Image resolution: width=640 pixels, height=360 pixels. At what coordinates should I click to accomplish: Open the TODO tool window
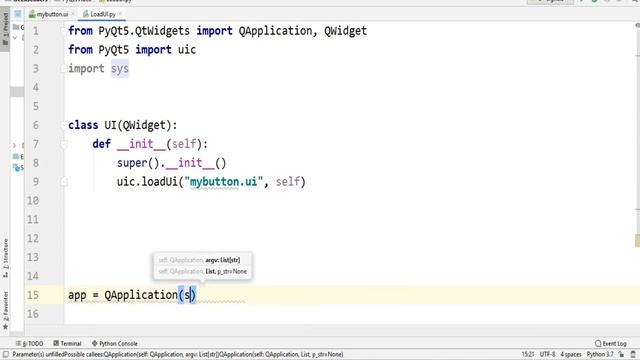pos(29,344)
